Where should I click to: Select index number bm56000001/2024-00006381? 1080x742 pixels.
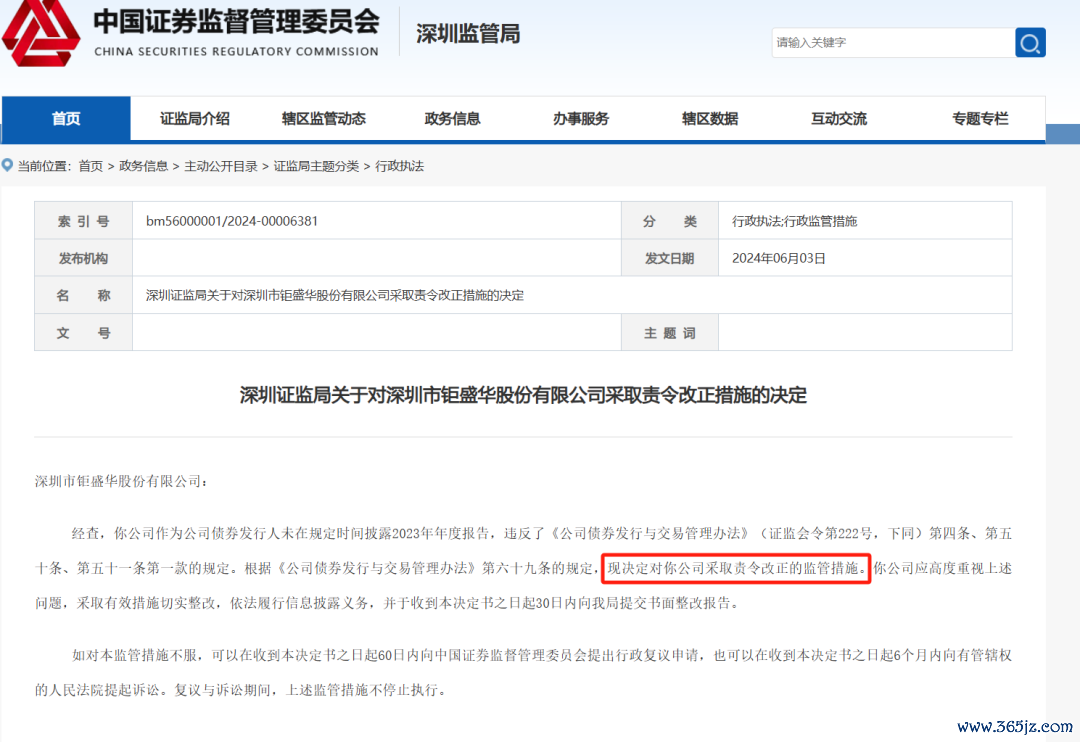[x=231, y=221]
